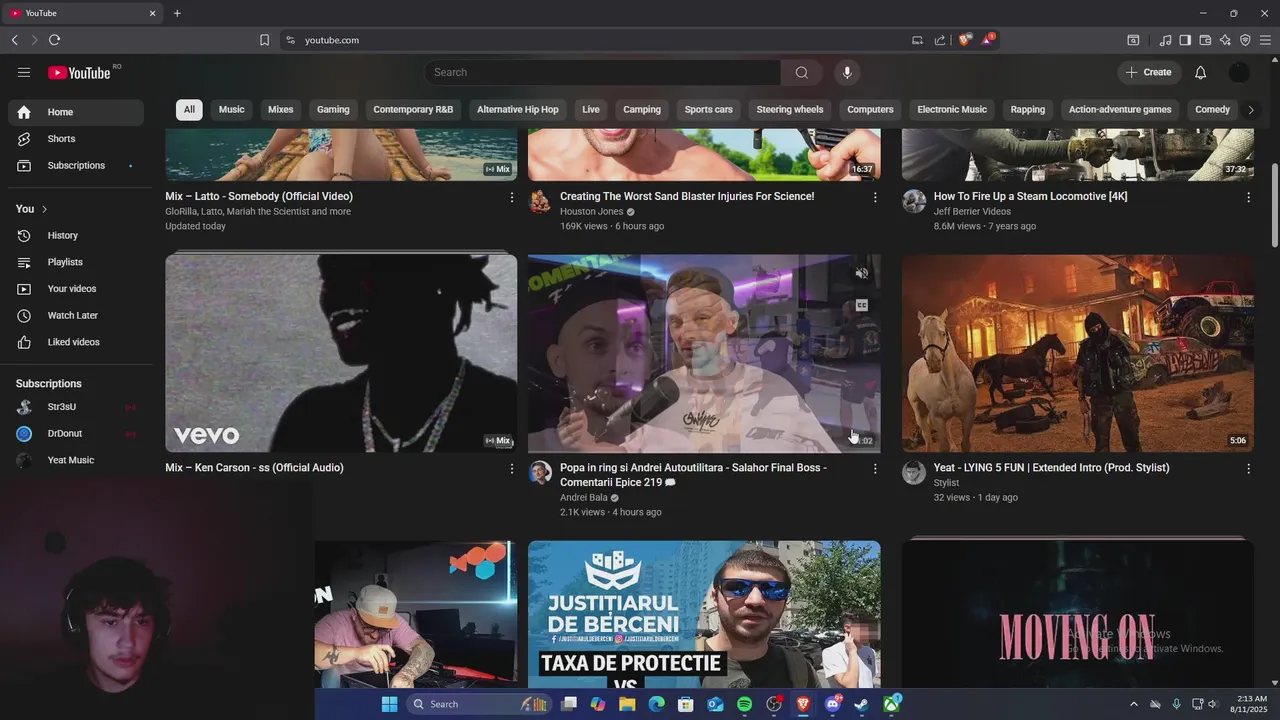Open Subscriptions in sidebar
This screenshot has width=1280, height=720.
click(76, 166)
